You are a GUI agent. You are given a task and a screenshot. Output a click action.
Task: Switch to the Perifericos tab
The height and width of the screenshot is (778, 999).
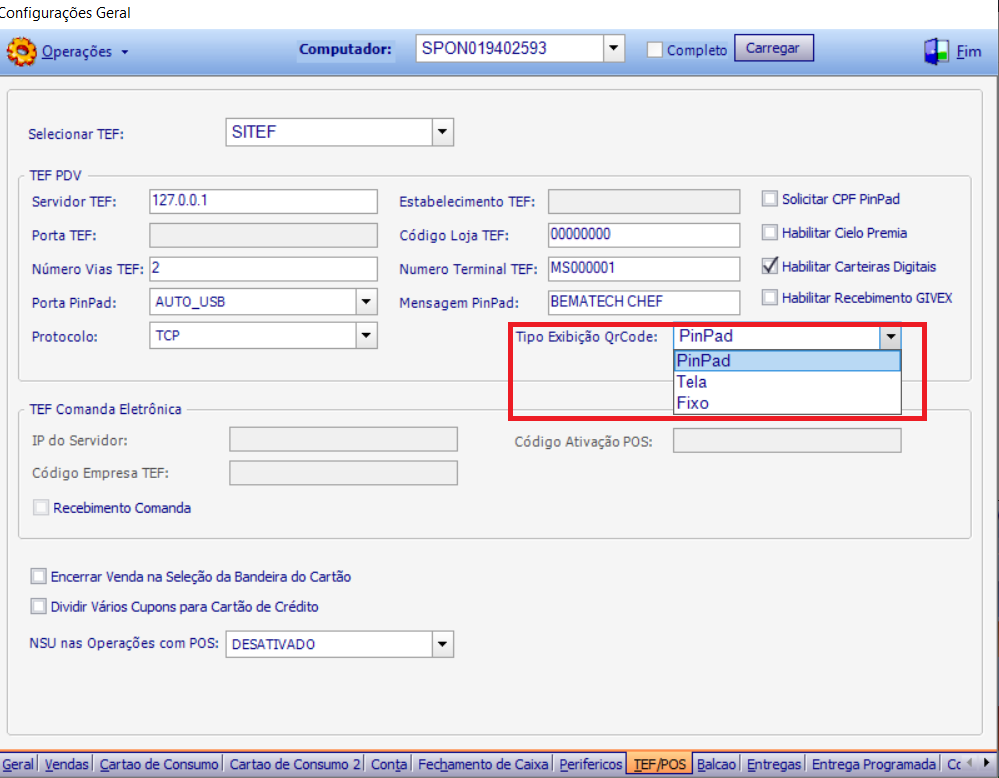pos(591,764)
